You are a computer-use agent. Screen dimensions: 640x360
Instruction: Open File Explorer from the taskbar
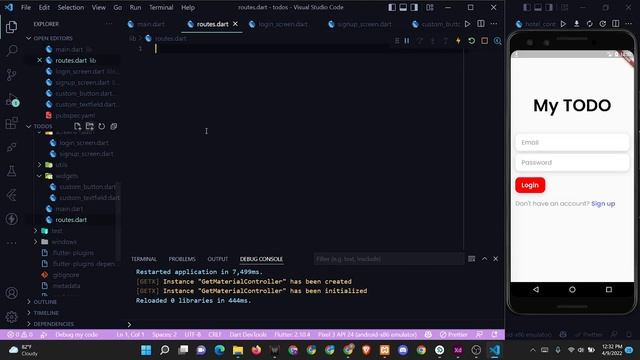(238, 350)
